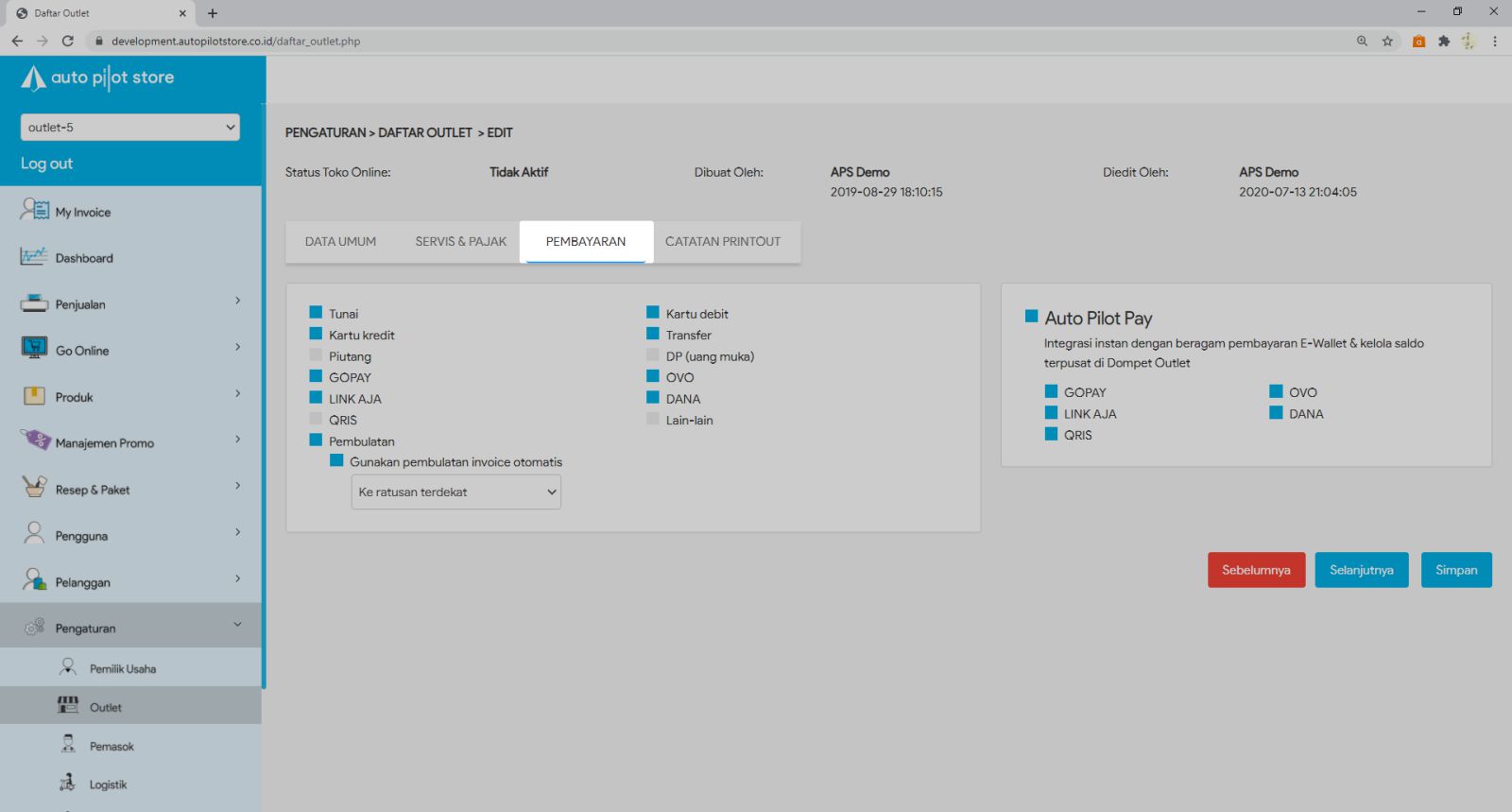Open Dashboard via its chart icon
1512x812 pixels.
(34, 256)
